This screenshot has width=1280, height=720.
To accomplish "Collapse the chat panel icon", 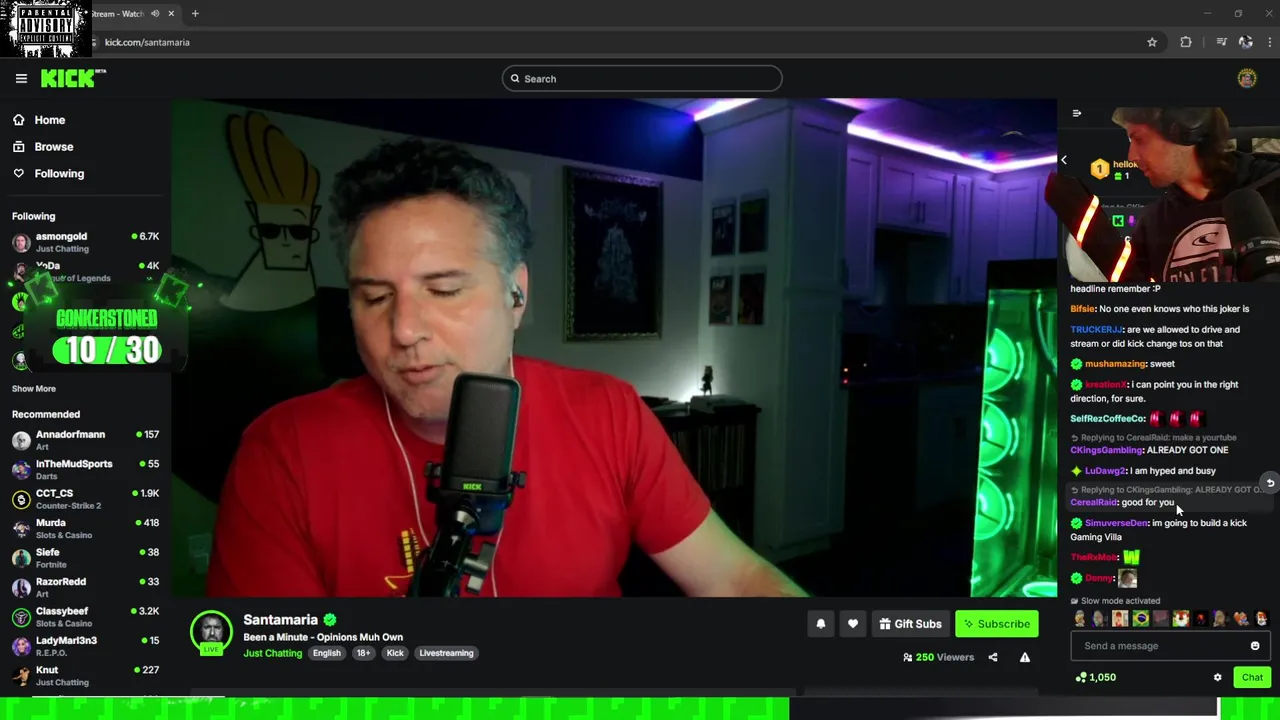I will 1076,113.
